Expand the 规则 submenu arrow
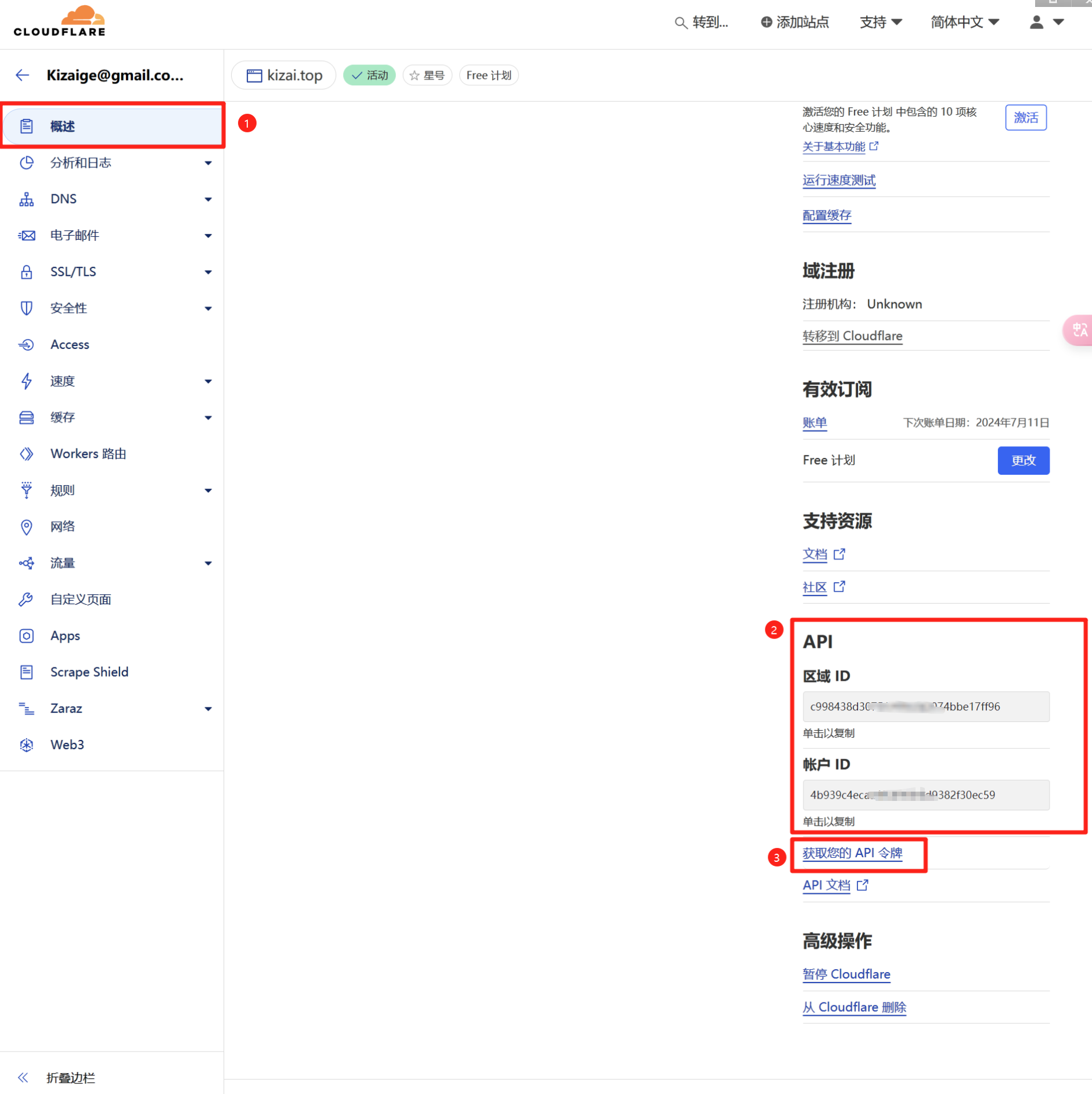The image size is (1092, 1094). [x=208, y=490]
